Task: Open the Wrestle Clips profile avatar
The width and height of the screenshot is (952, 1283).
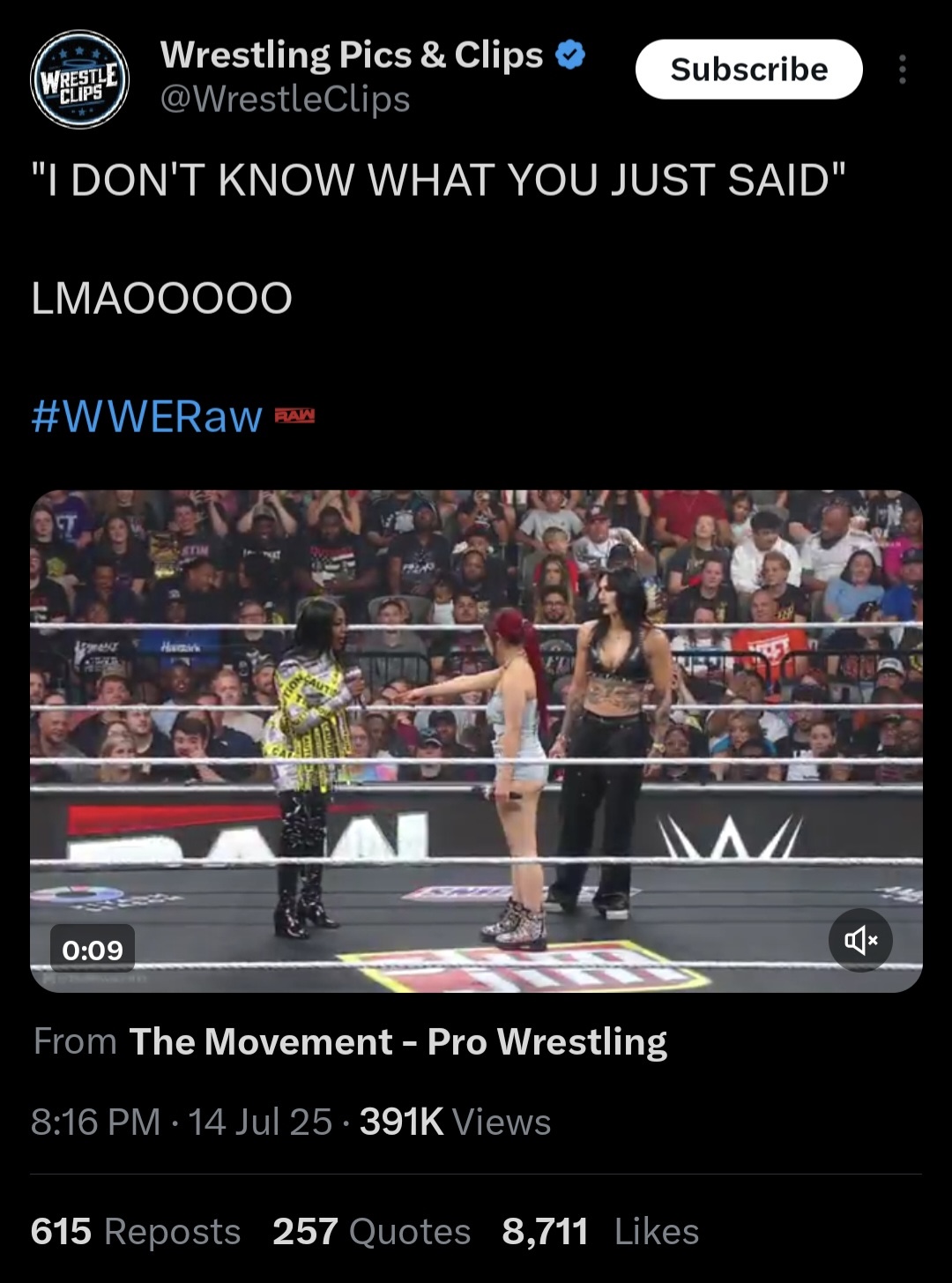Action: pyautogui.click(x=79, y=79)
